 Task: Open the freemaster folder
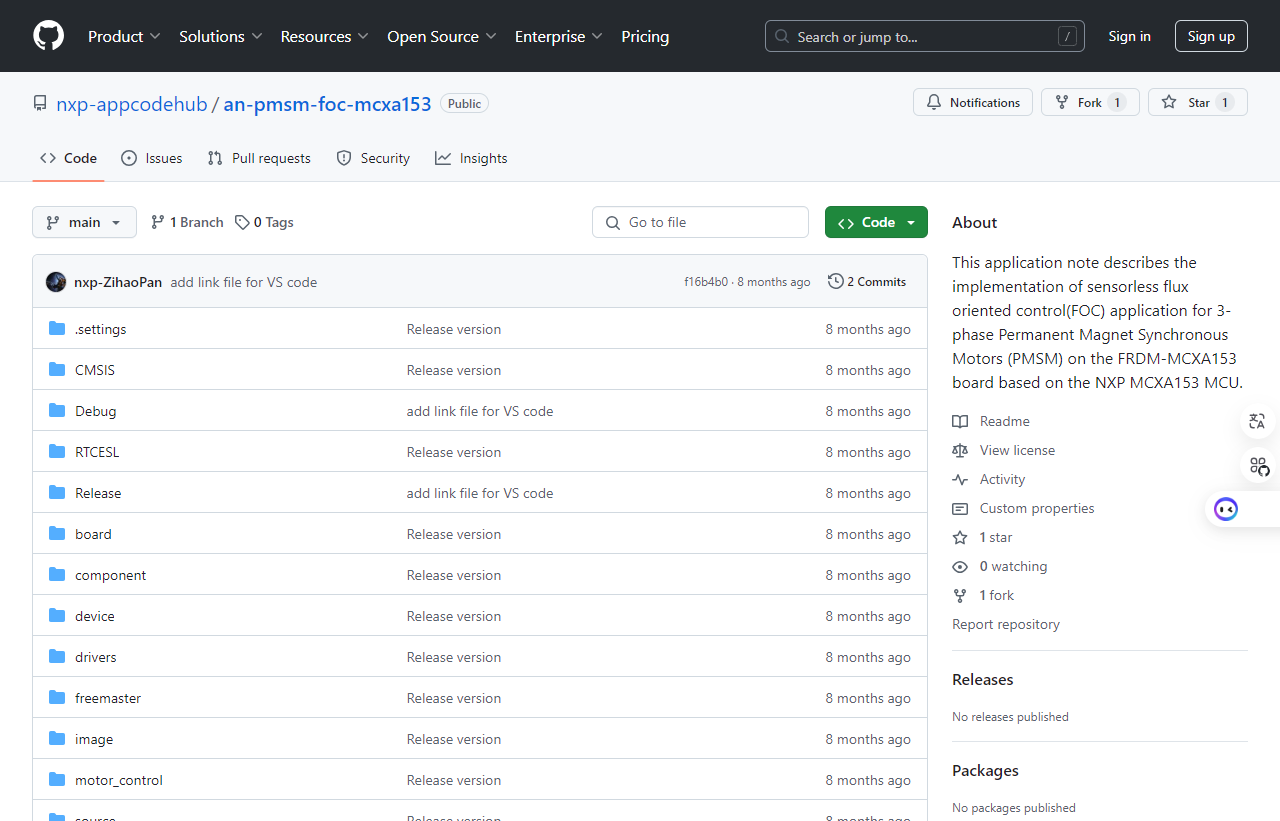pyautogui.click(x=108, y=698)
